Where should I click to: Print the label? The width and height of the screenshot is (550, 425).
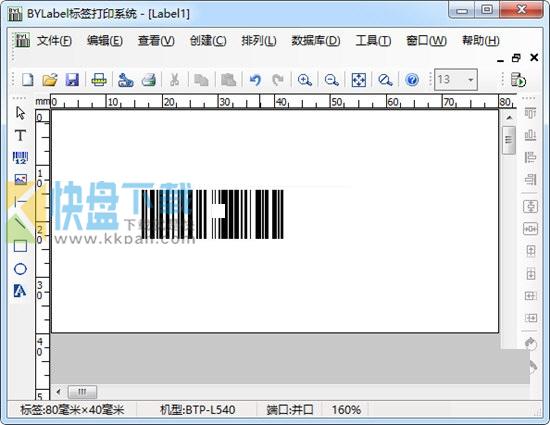click(x=149, y=80)
